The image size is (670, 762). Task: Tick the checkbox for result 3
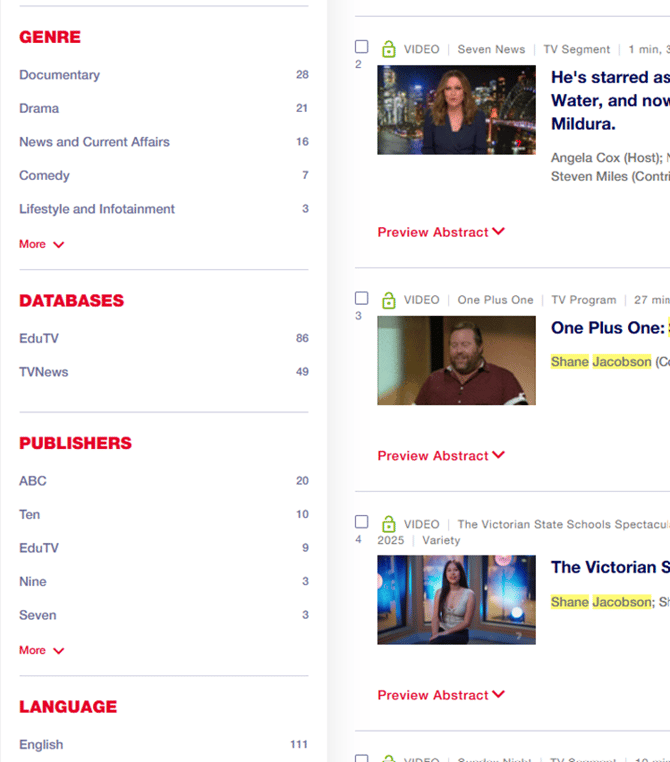[x=362, y=298]
